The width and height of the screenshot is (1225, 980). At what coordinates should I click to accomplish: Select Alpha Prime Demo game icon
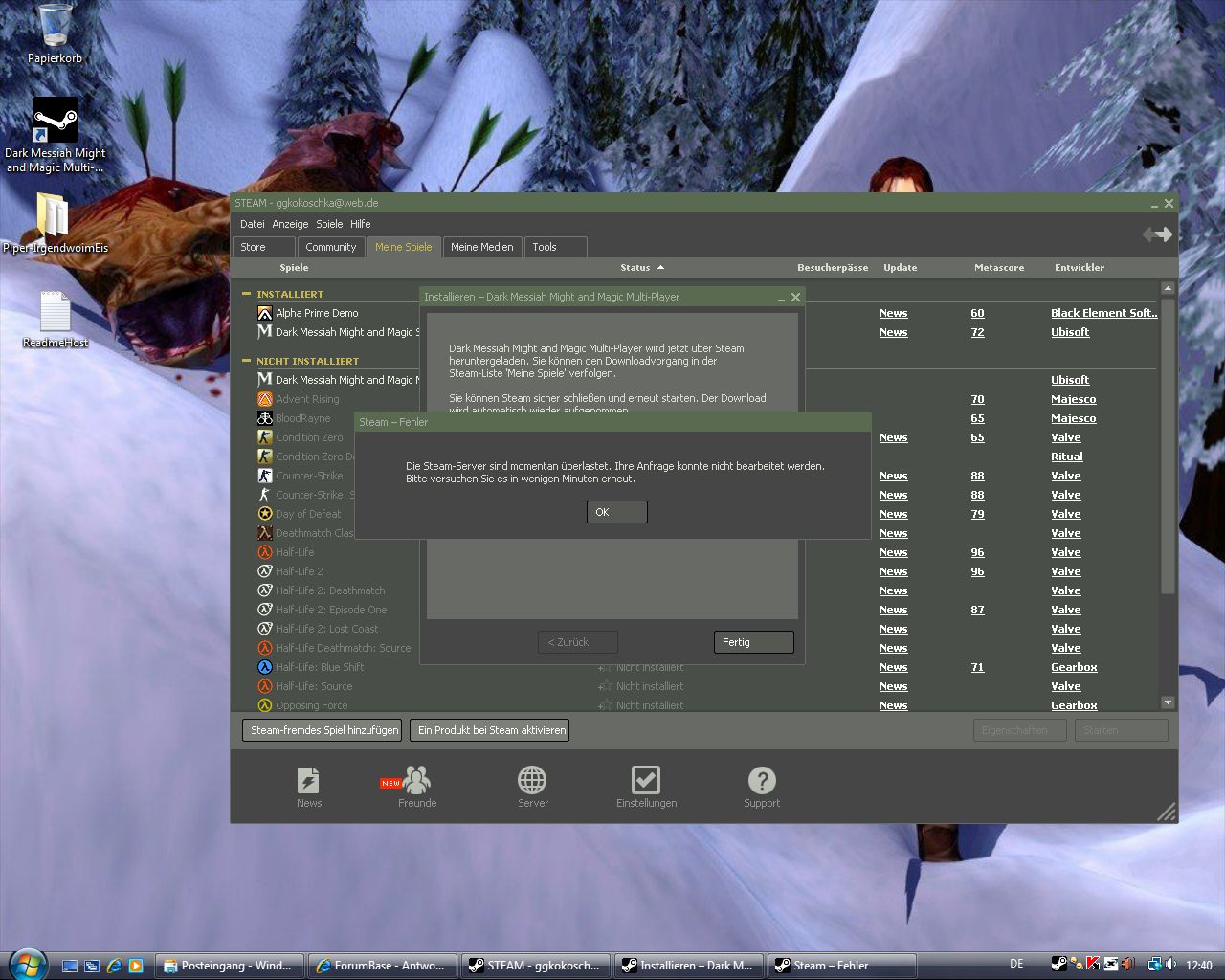[x=265, y=313]
